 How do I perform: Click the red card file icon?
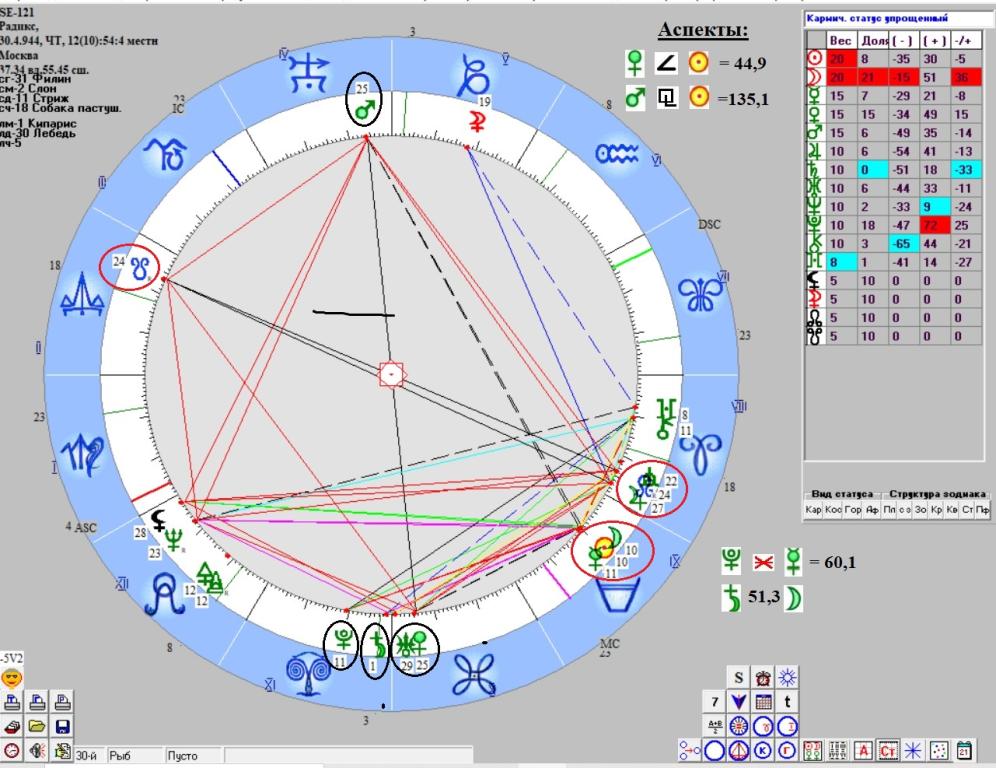tap(13, 727)
